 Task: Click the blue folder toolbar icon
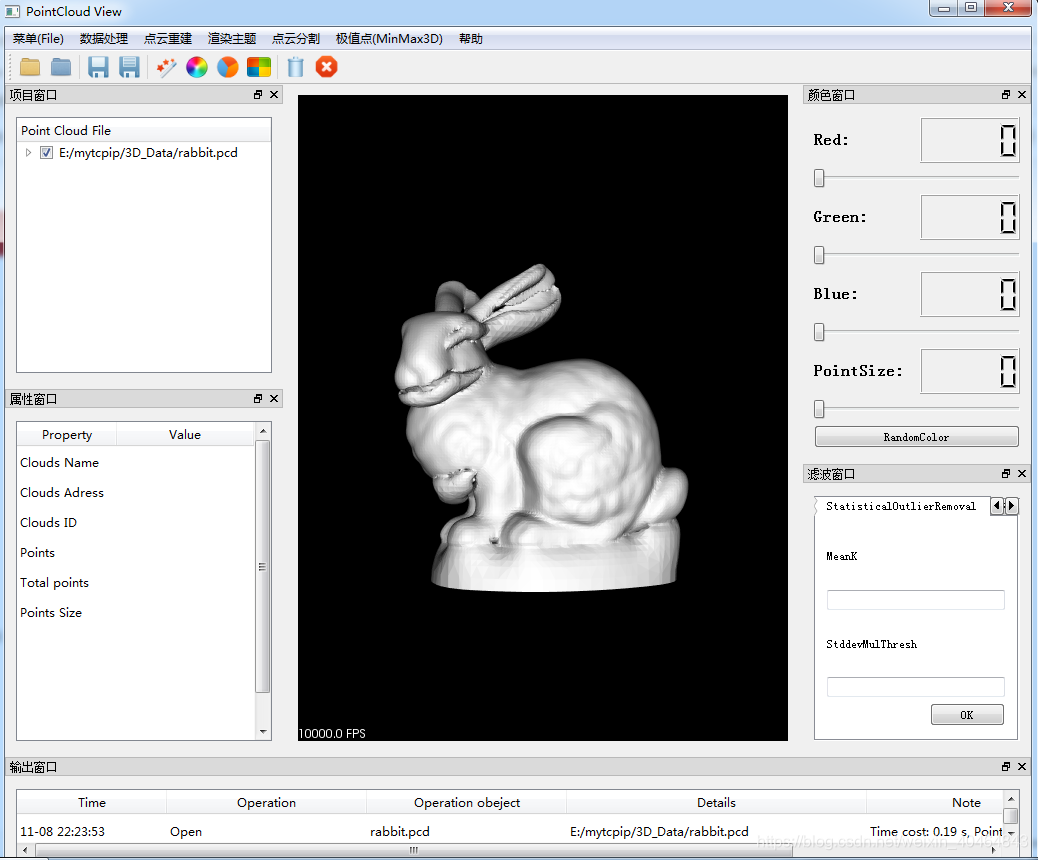(61, 67)
